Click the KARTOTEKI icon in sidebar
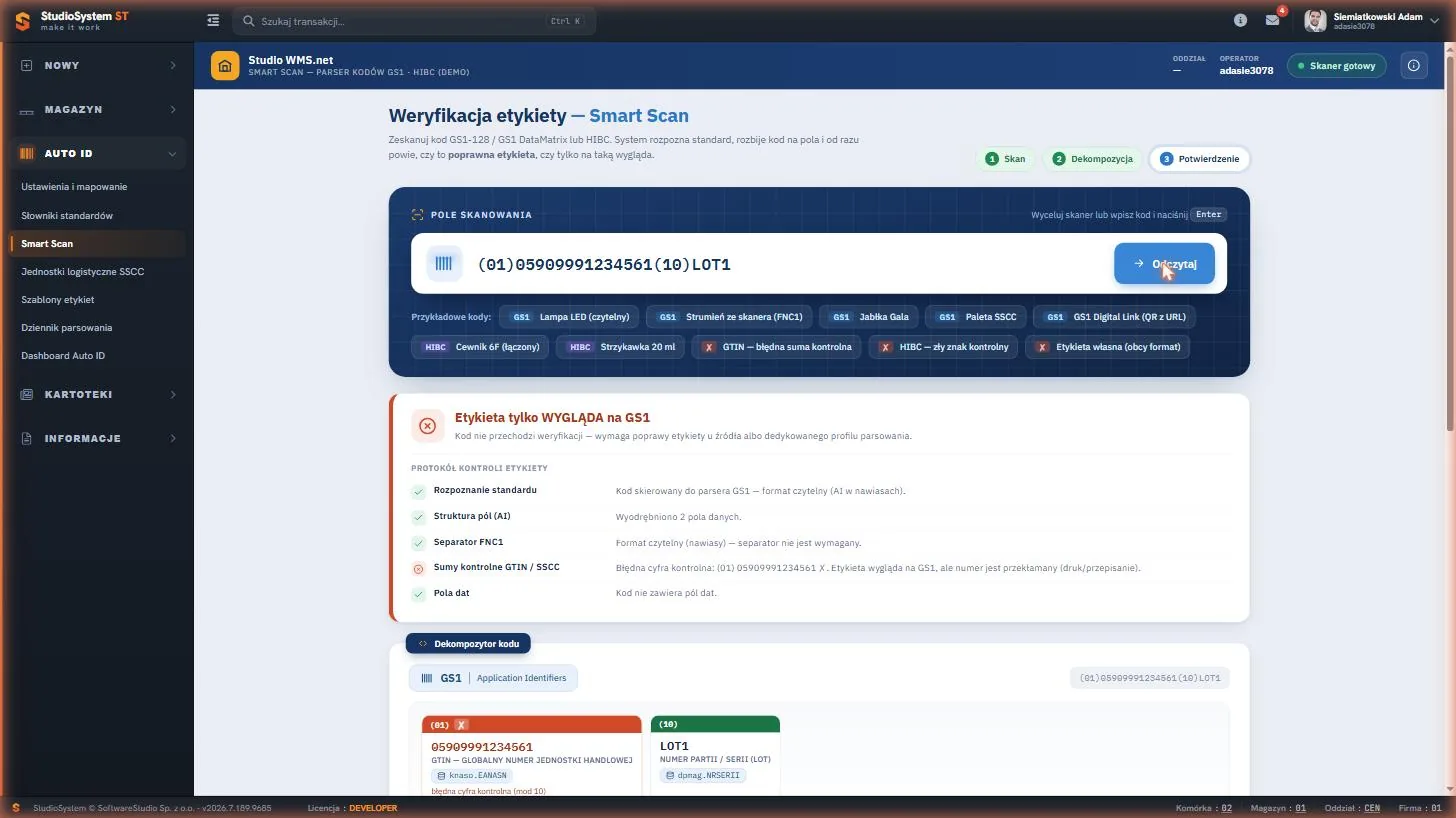 (x=27, y=395)
